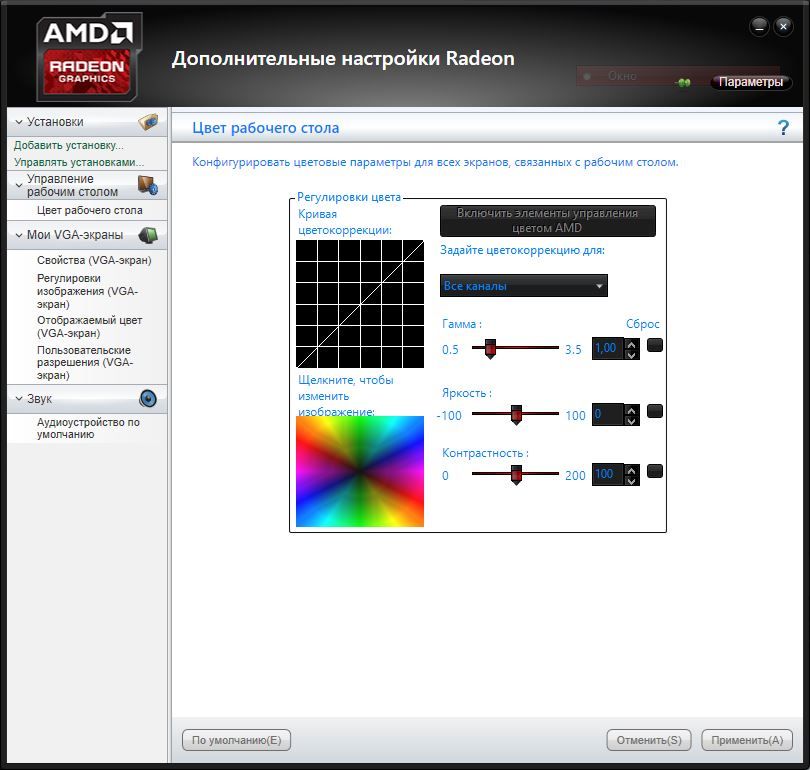The image size is (810, 770).
Task: Click the Звук speaker icon
Action: pos(148,399)
